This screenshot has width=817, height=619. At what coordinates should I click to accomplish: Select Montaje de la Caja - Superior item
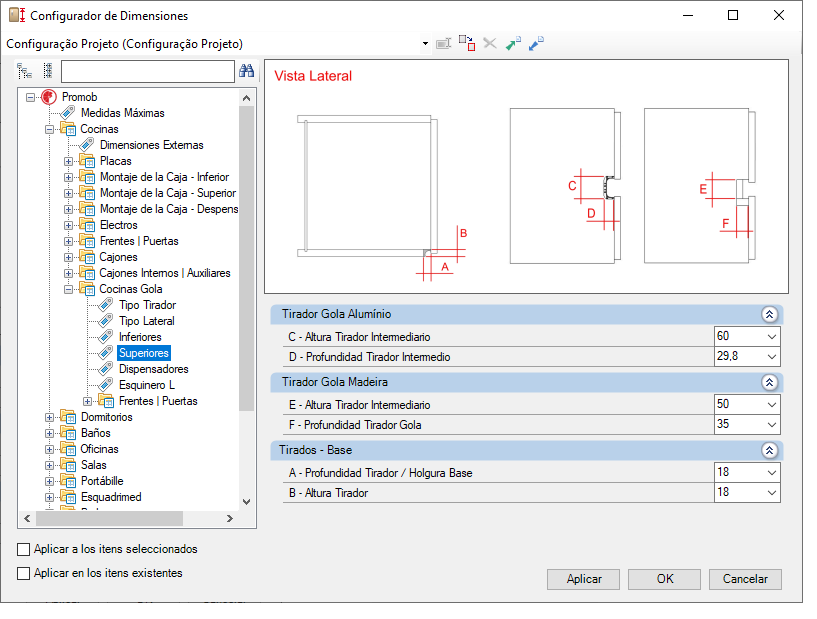(168, 193)
